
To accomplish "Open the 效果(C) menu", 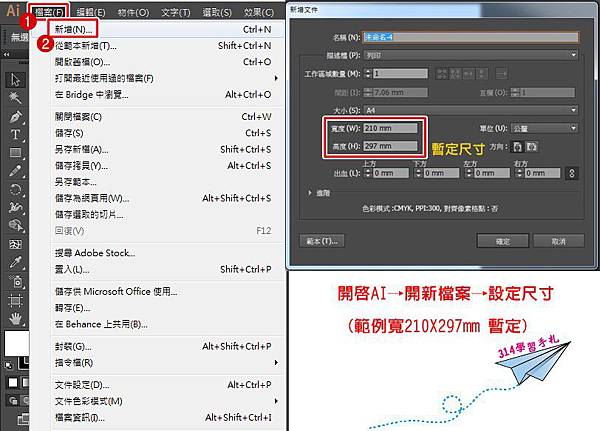I will [259, 12].
